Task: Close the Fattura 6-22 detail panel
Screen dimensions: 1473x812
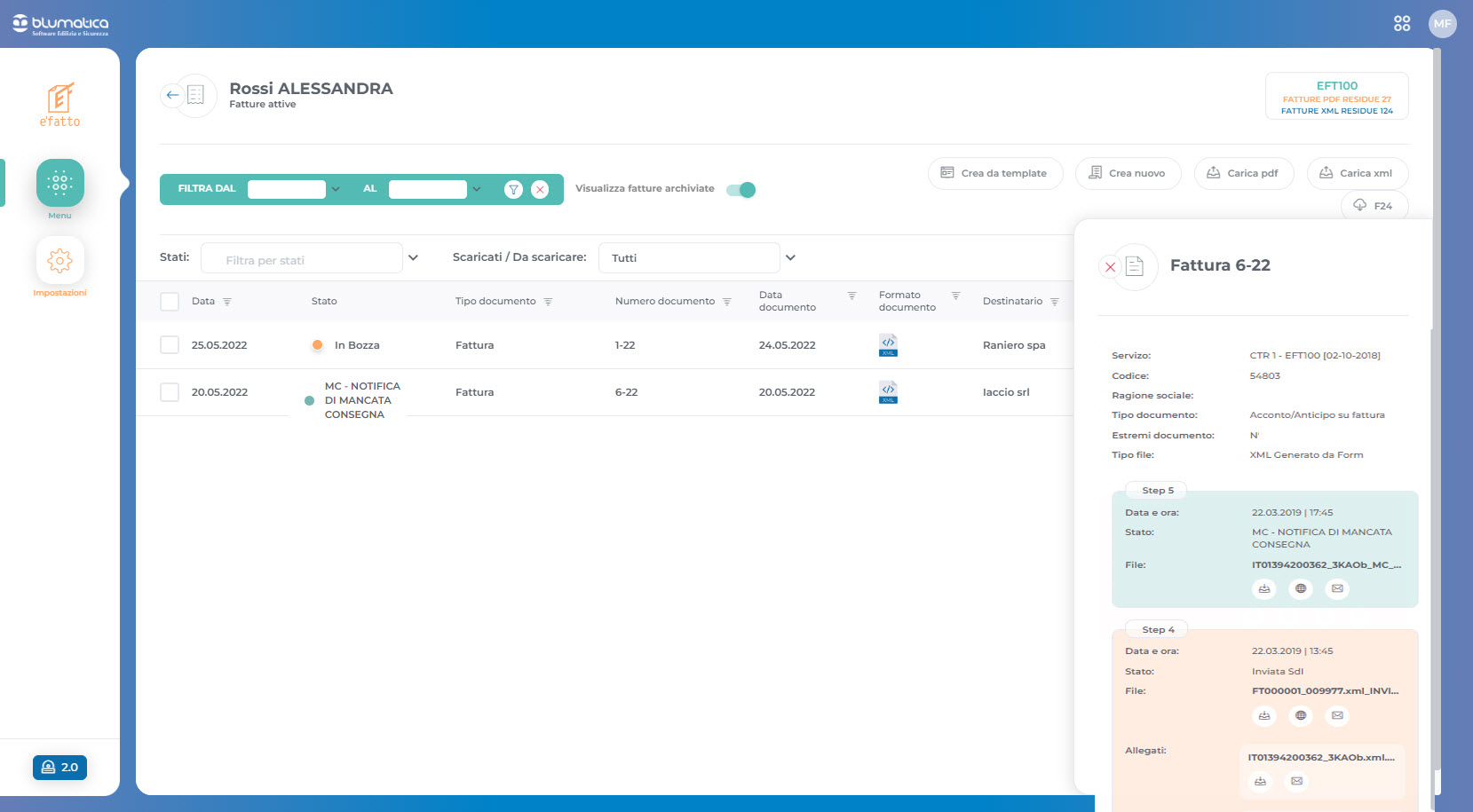Action: coord(1110,266)
